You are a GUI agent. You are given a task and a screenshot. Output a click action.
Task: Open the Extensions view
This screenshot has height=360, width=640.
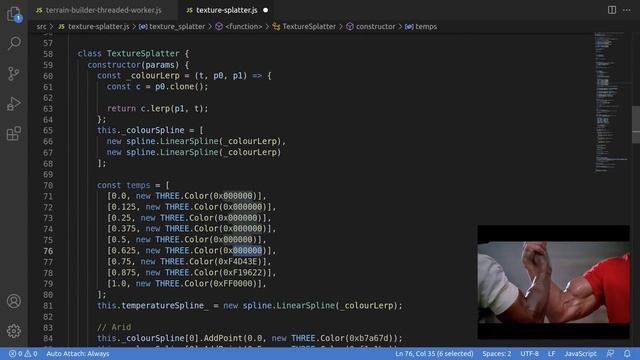click(14, 133)
